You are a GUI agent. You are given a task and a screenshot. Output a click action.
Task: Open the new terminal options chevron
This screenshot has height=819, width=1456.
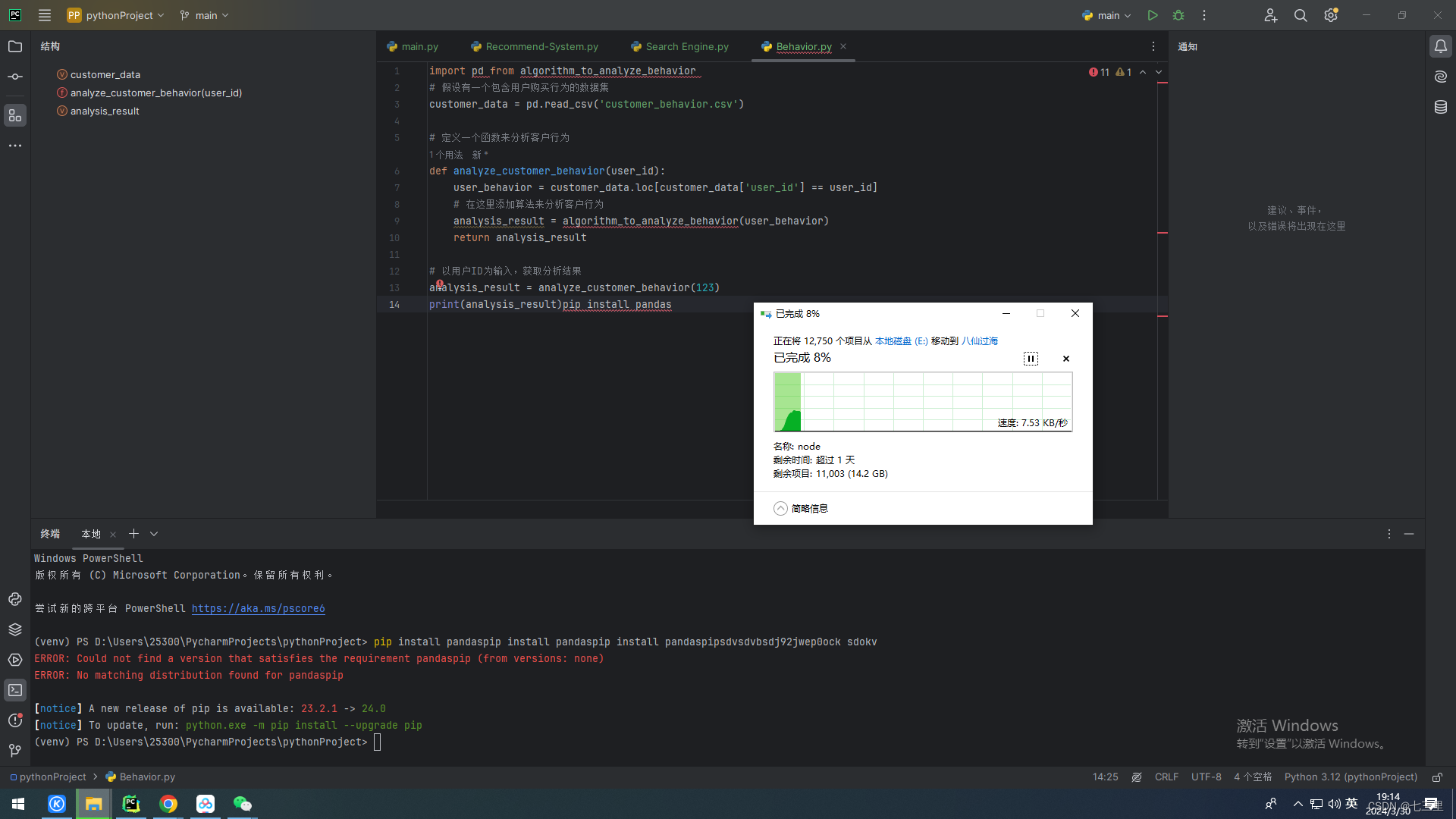coord(154,534)
